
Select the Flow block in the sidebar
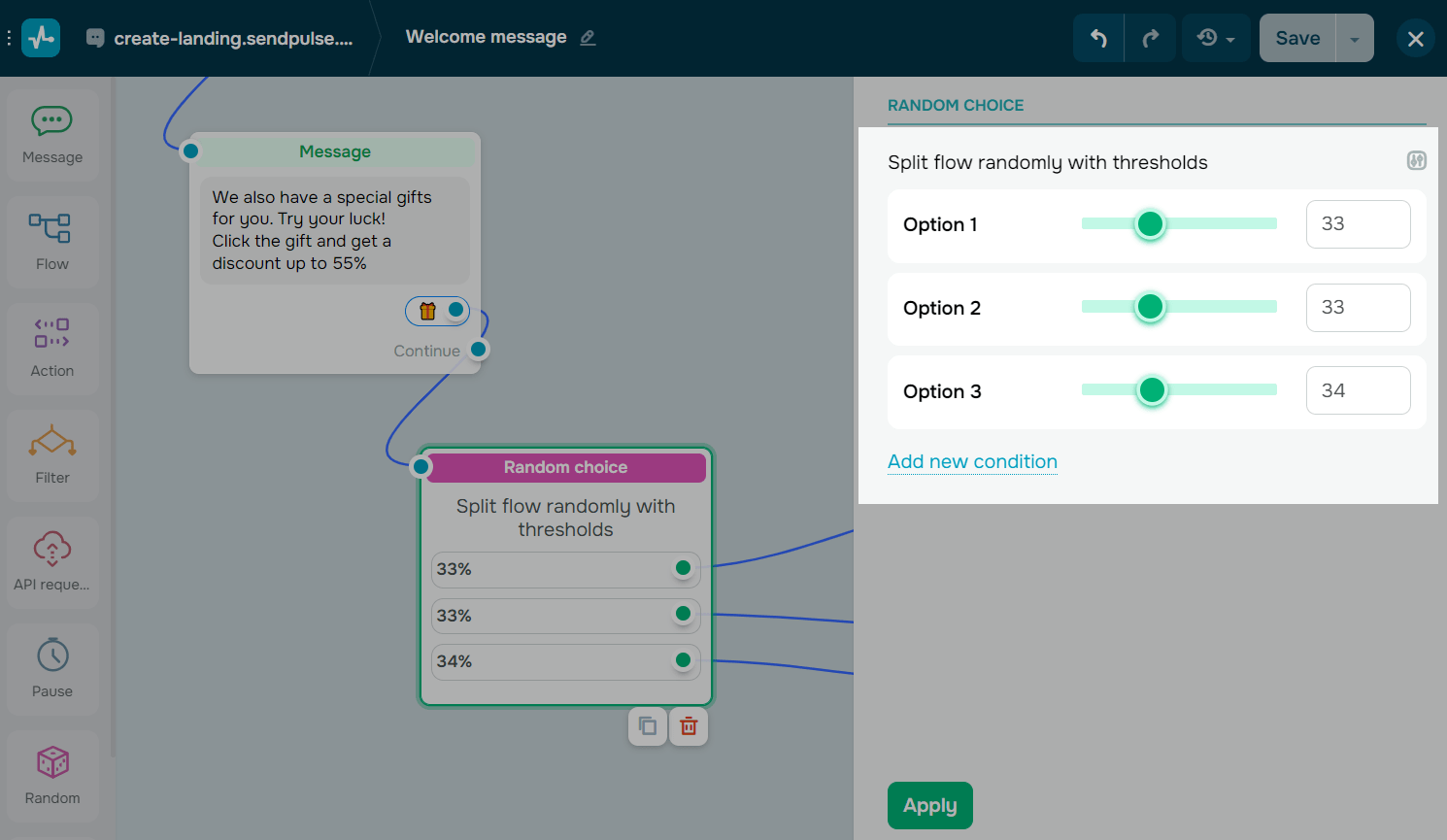(51, 241)
